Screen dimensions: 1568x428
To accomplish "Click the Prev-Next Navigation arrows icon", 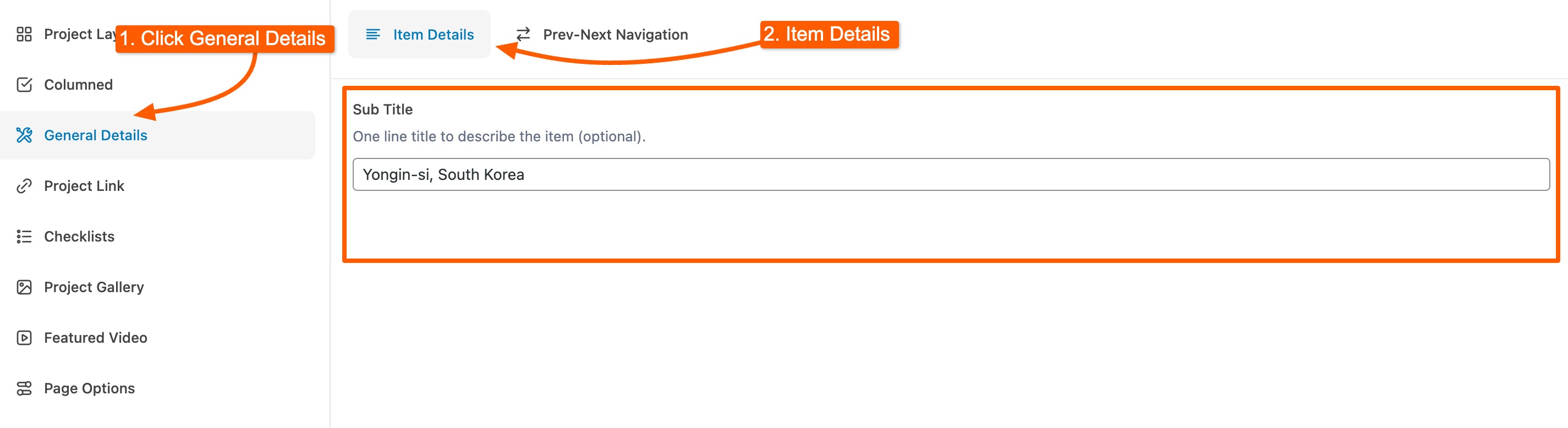I will (x=523, y=35).
